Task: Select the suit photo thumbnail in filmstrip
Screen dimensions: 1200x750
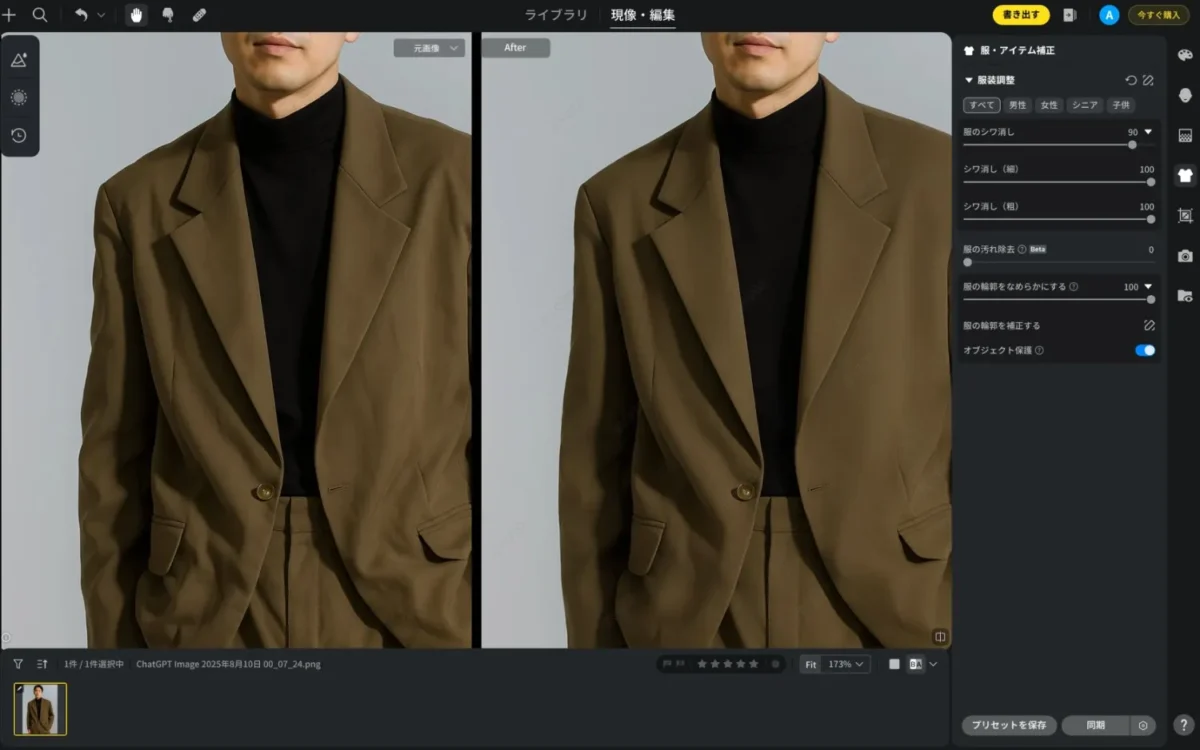Action: 40,709
